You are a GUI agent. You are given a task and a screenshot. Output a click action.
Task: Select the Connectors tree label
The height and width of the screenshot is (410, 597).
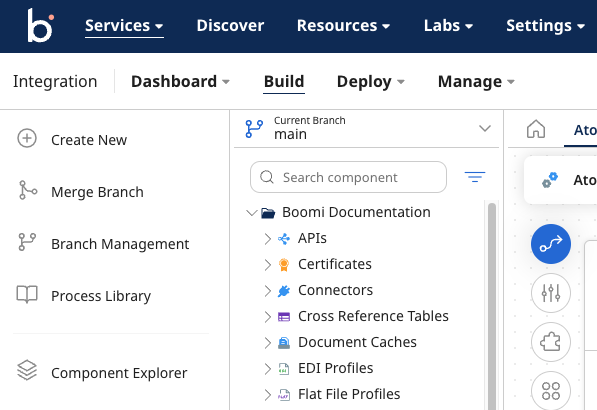coord(335,290)
